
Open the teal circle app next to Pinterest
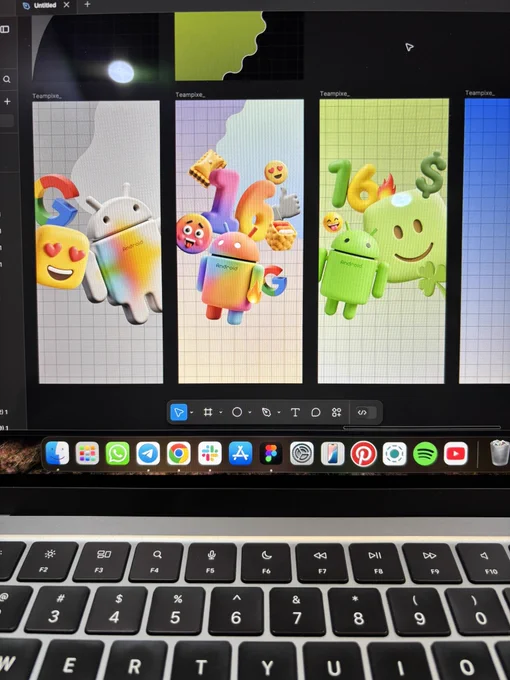click(x=395, y=454)
